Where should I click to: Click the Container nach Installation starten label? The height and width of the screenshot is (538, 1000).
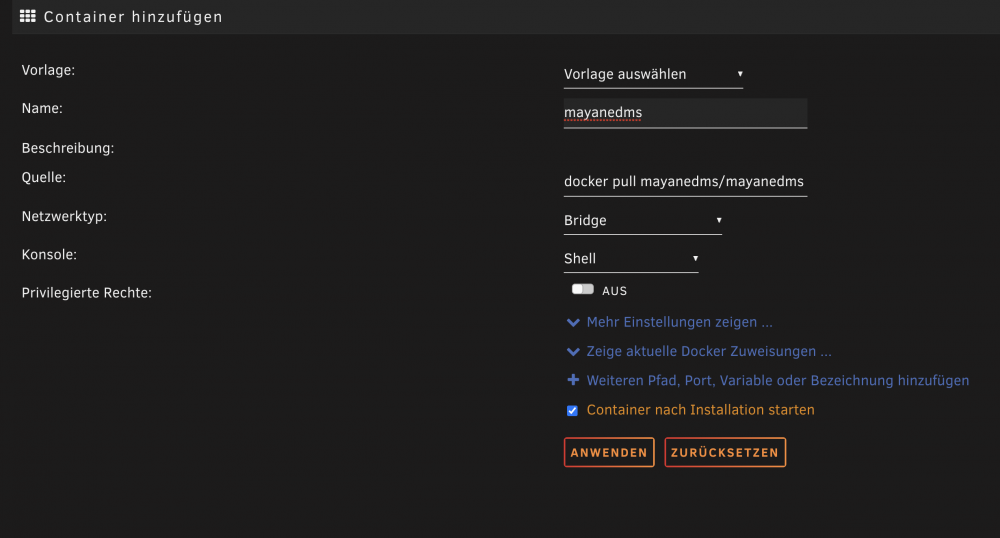tap(700, 410)
